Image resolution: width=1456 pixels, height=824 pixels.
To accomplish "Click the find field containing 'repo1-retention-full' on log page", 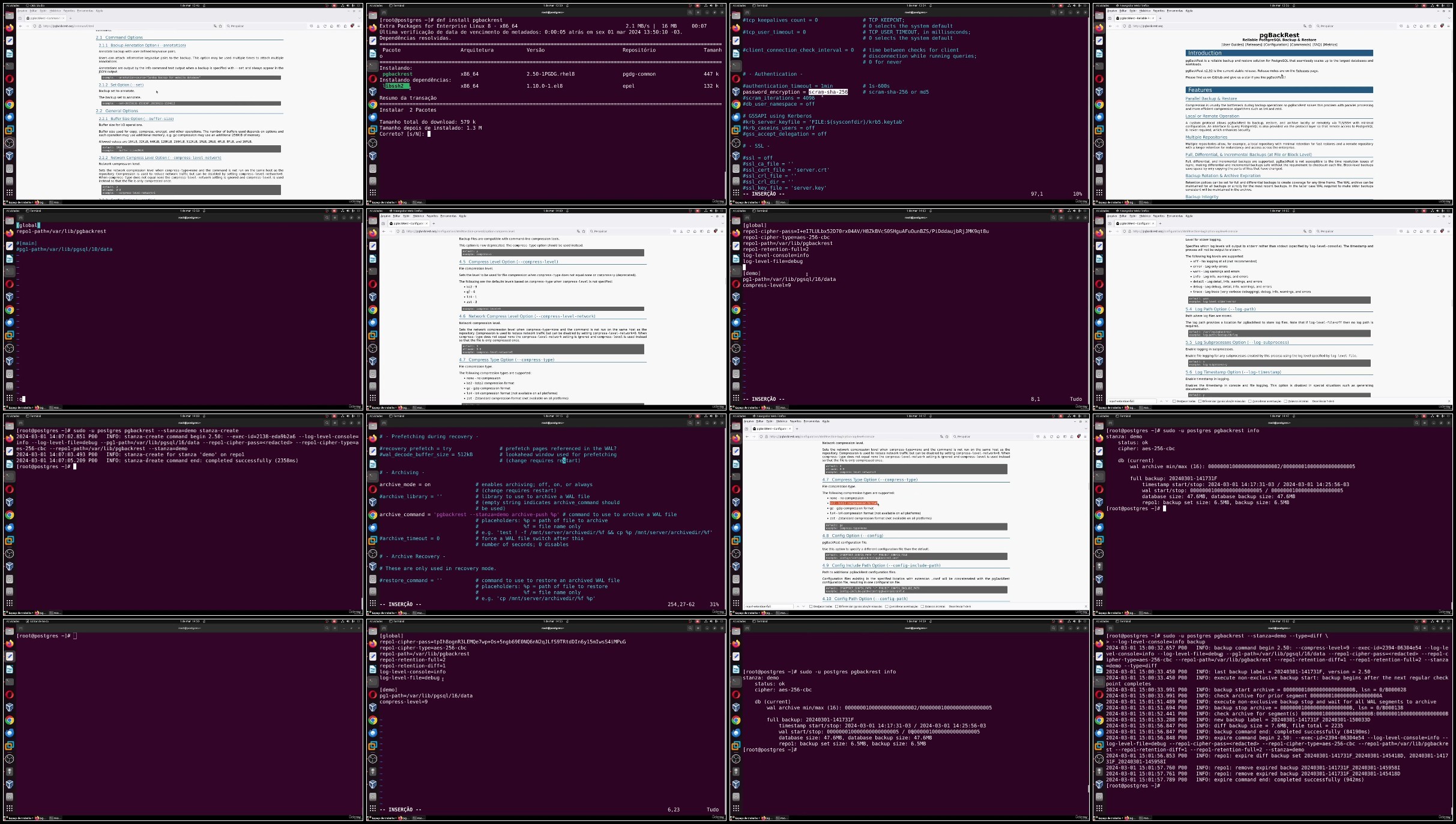I will (1132, 401).
